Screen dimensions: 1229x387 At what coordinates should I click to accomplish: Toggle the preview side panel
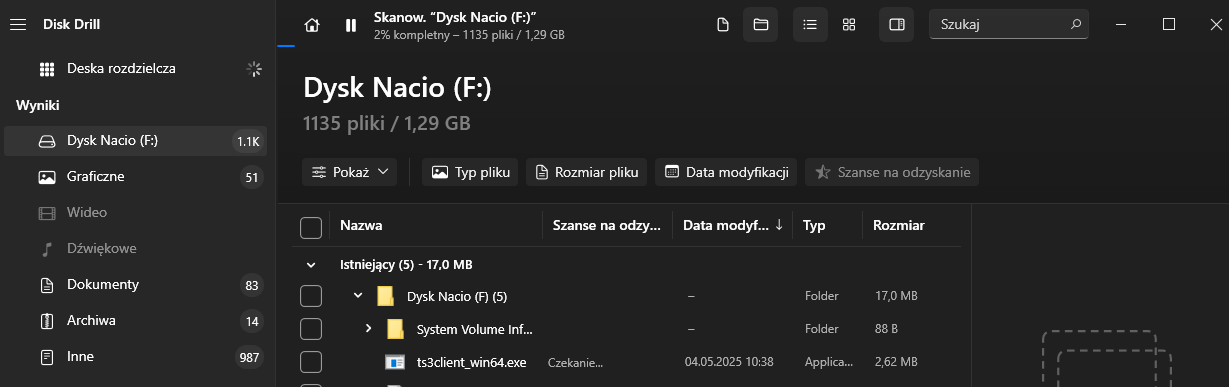pyautogui.click(x=896, y=25)
